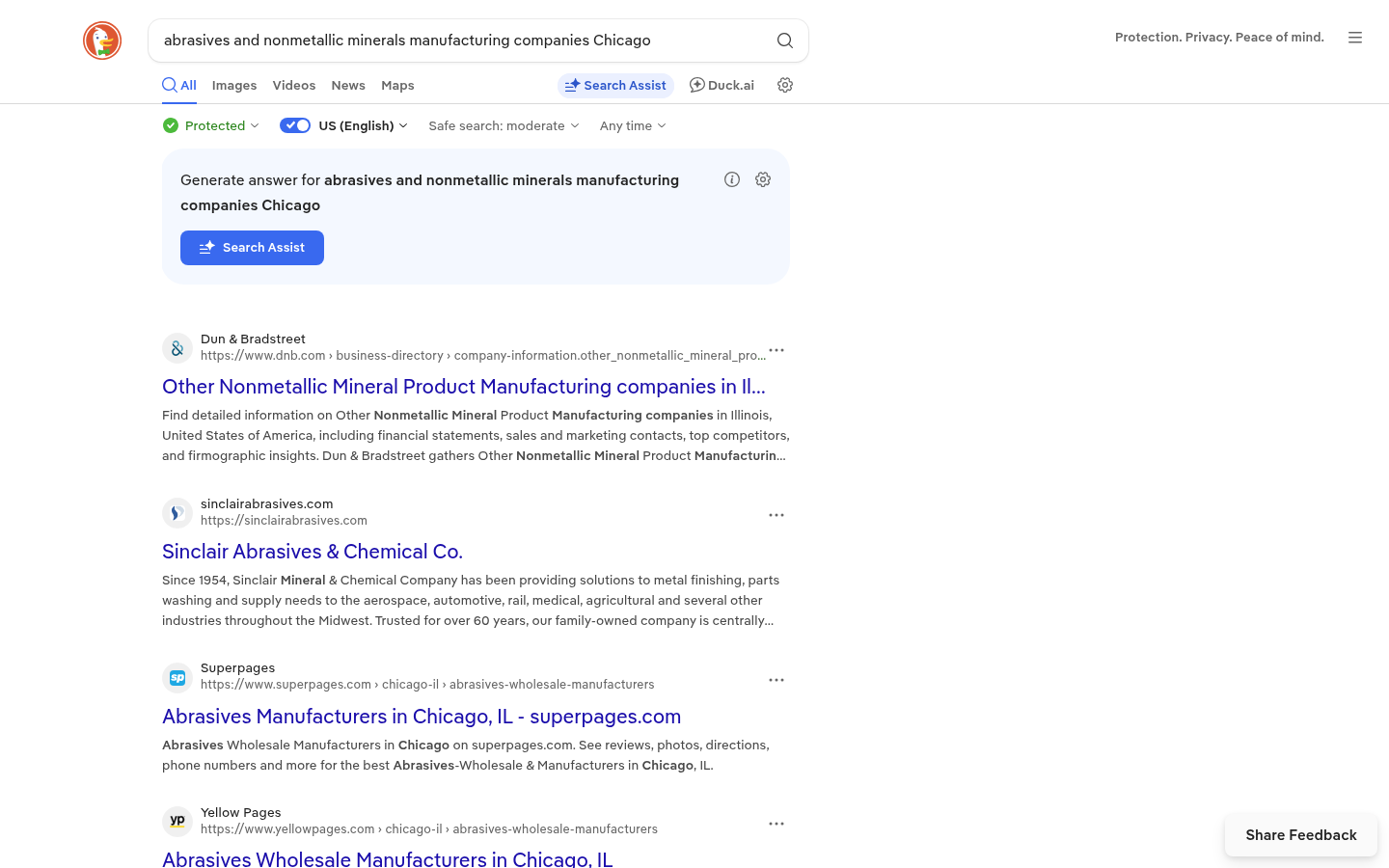Select the All tab
The height and width of the screenshot is (868, 1389).
179,85
